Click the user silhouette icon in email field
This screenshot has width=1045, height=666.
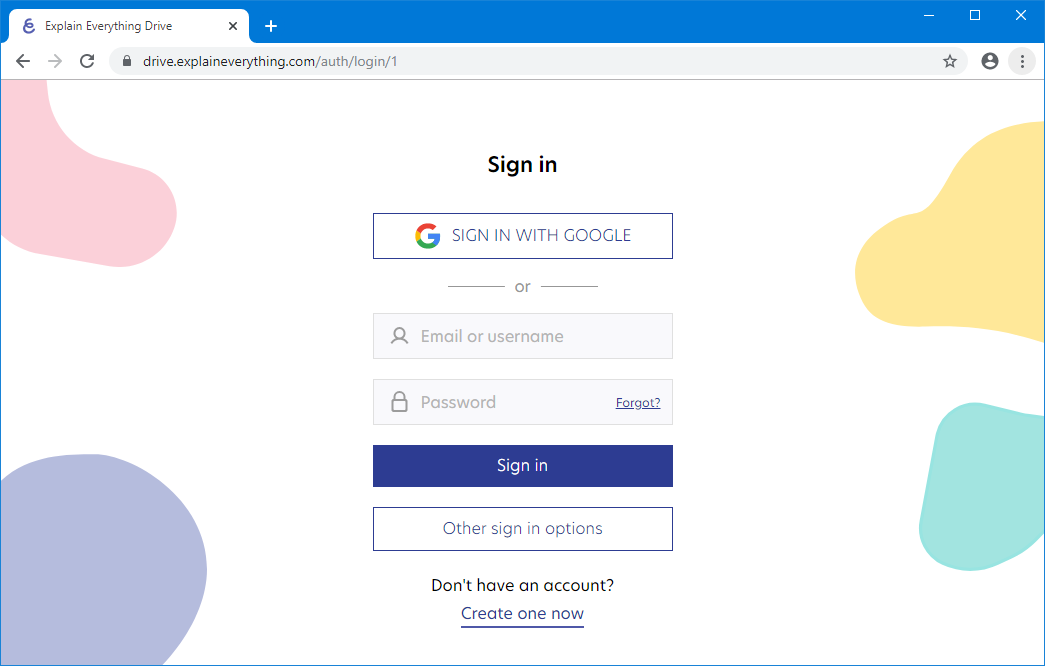[x=399, y=336]
